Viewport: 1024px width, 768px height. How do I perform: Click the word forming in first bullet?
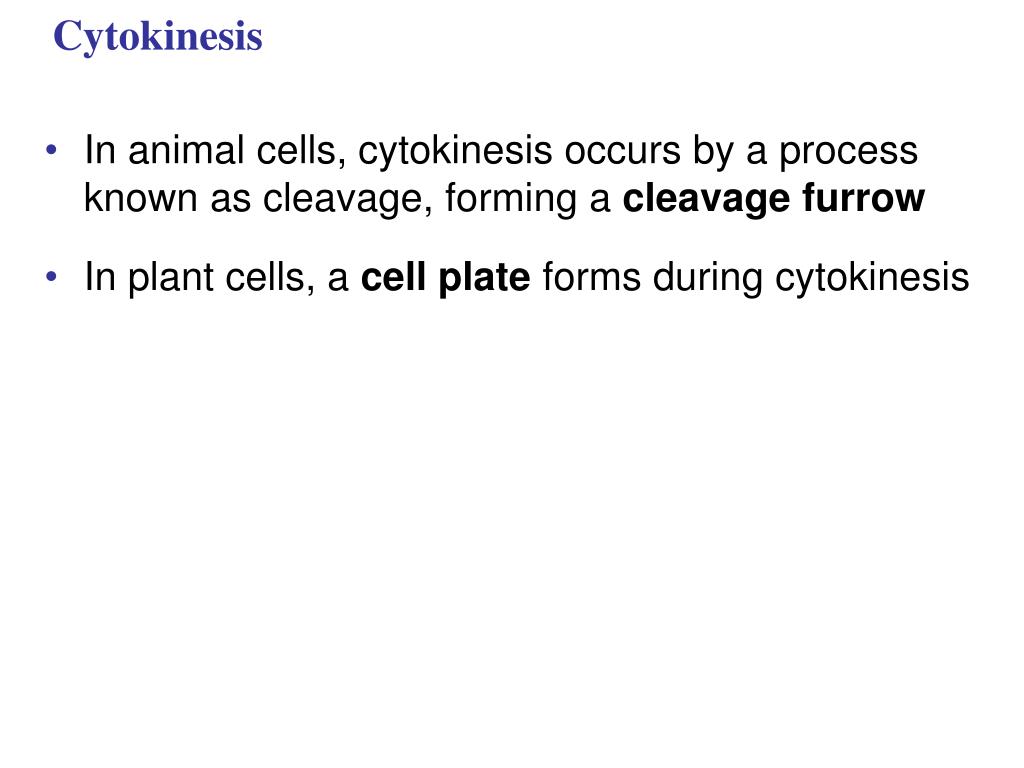pyautogui.click(x=511, y=200)
